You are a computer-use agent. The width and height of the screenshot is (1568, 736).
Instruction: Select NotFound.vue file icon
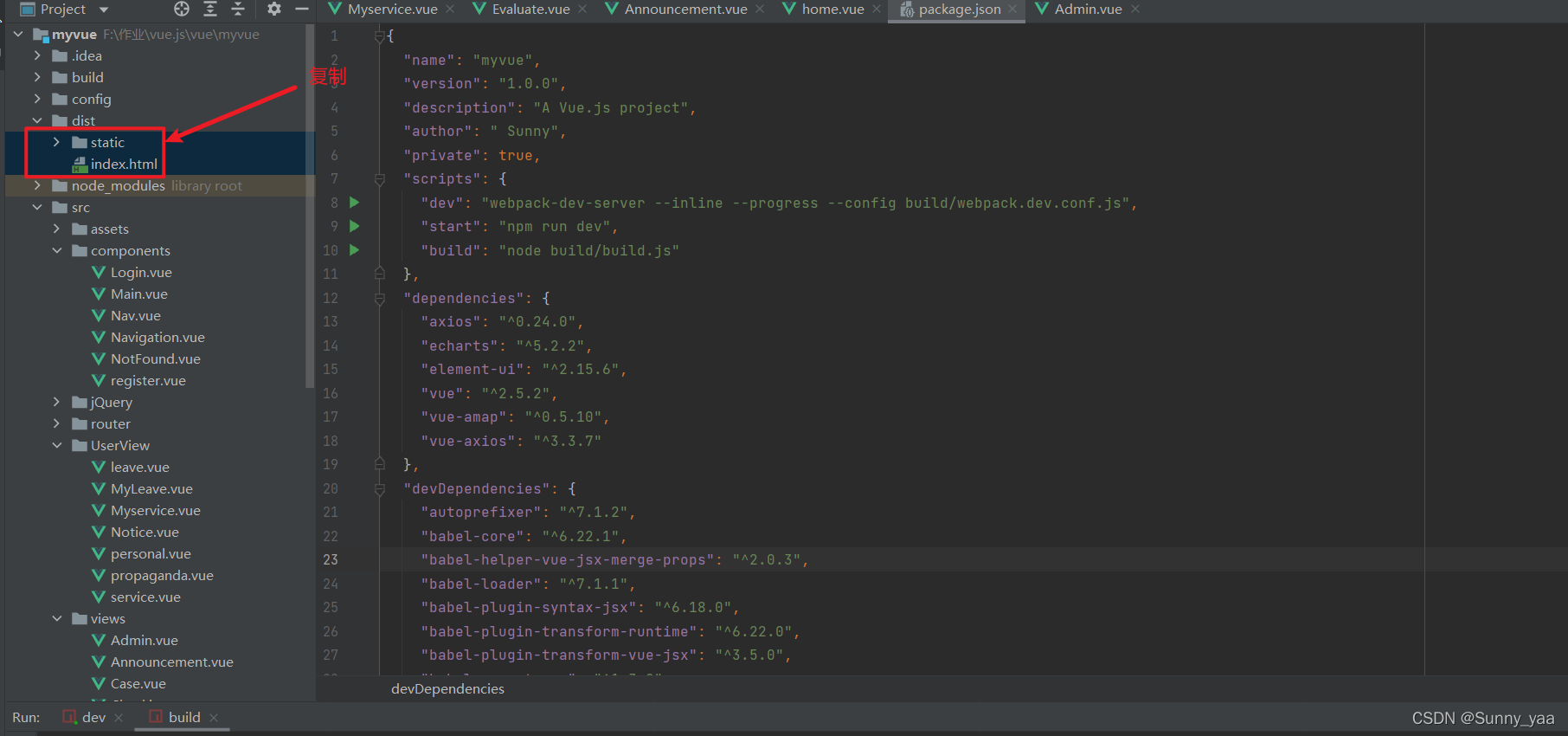coord(99,358)
